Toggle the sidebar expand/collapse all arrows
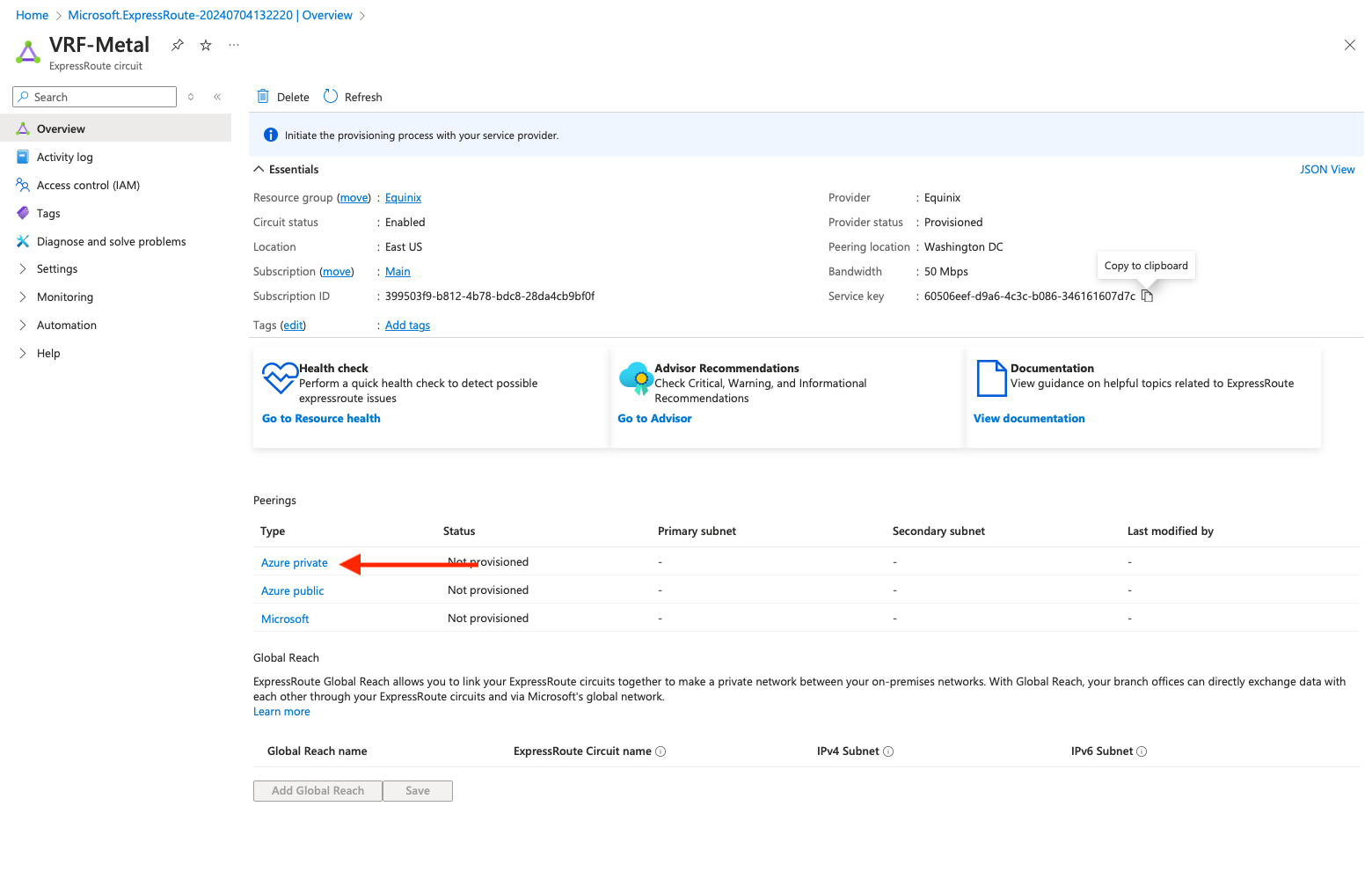 [x=191, y=97]
